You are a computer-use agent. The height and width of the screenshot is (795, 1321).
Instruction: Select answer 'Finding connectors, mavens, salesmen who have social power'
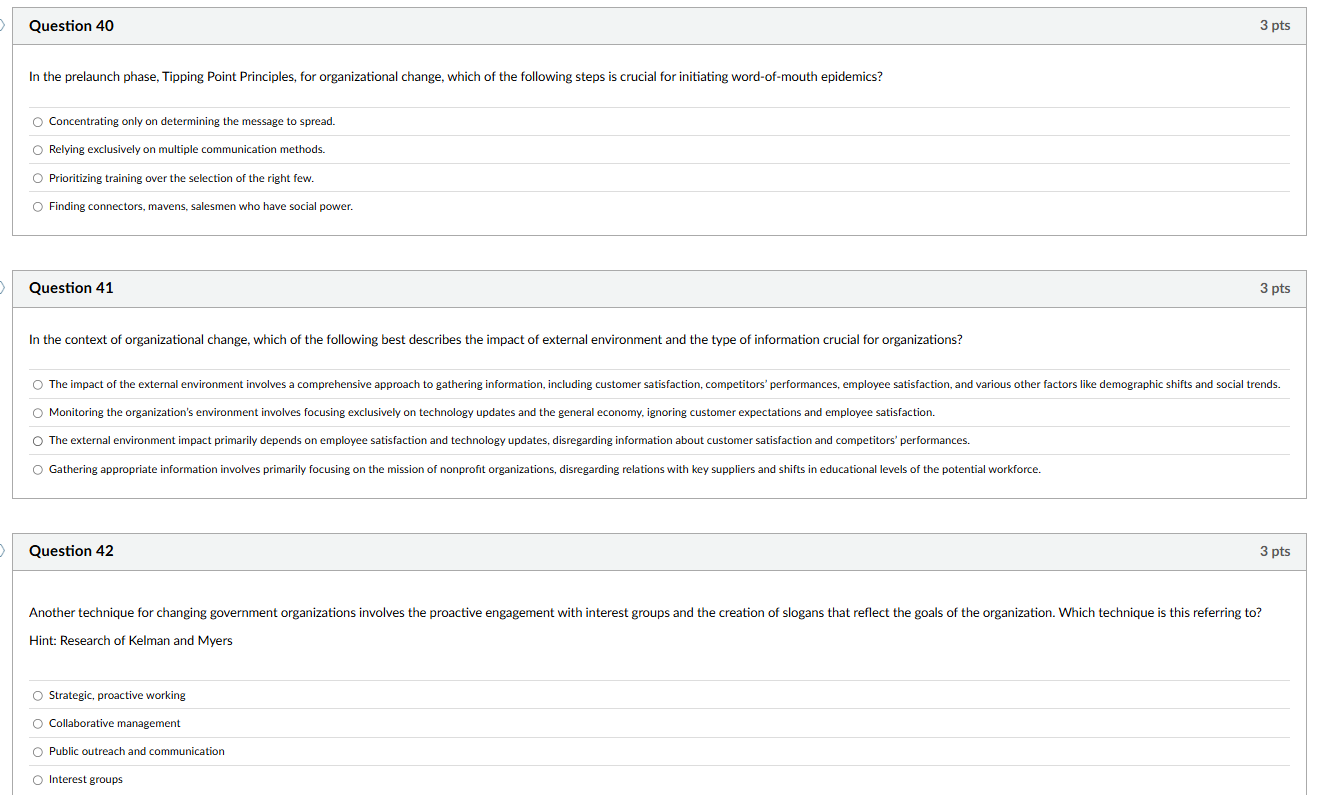click(37, 206)
